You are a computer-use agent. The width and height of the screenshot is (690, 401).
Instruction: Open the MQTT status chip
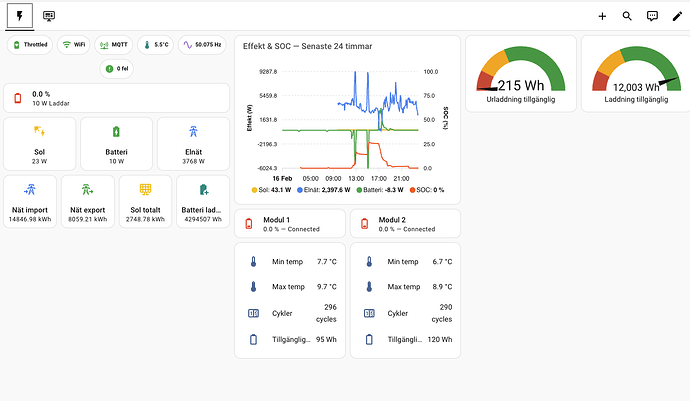114,45
